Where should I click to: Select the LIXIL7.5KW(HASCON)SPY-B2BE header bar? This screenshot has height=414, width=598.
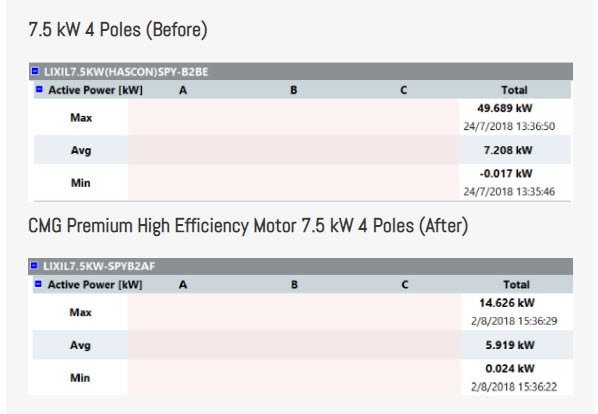[301, 71]
